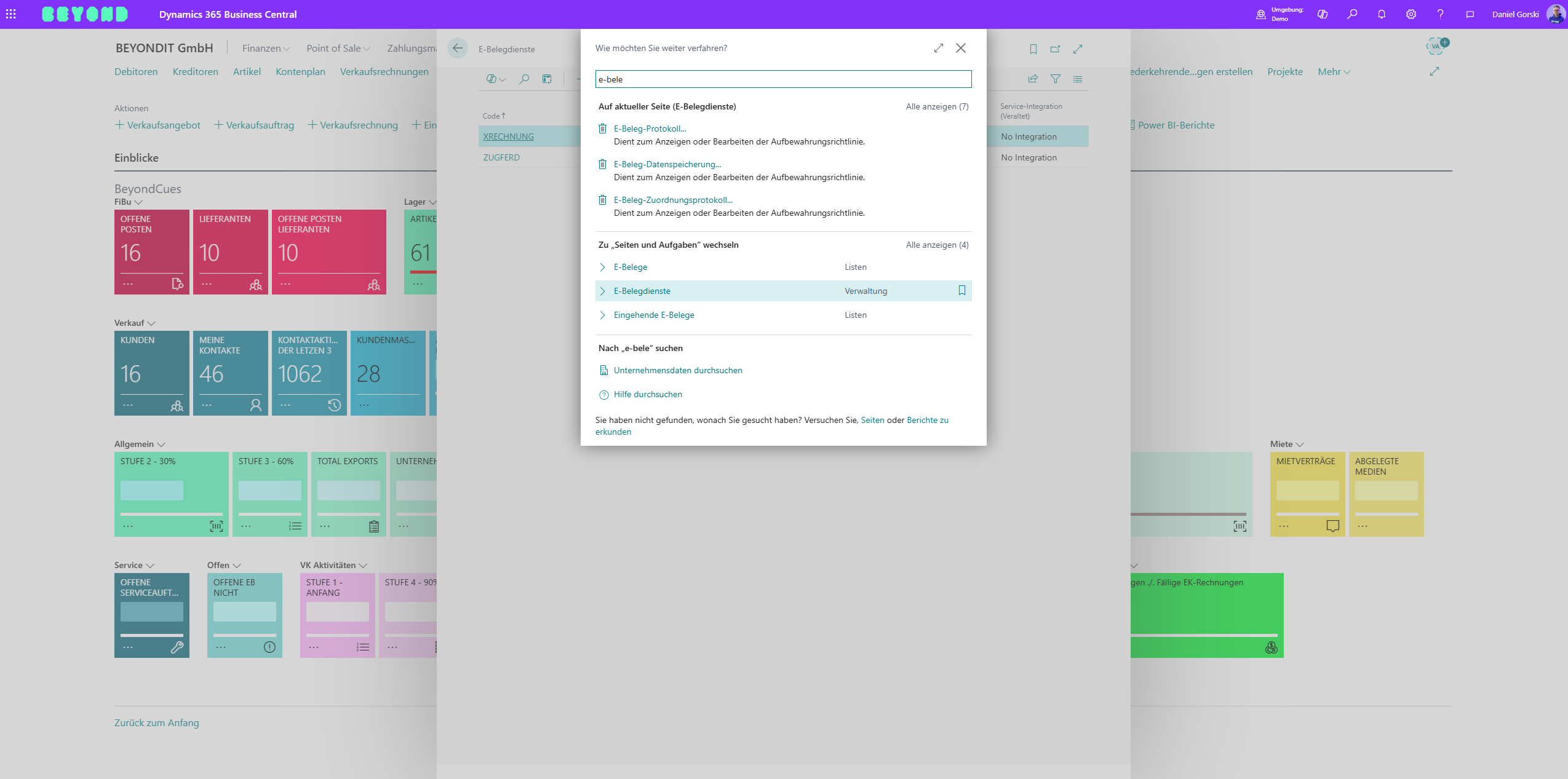Click the Eingehende E-Belege result link

point(653,315)
